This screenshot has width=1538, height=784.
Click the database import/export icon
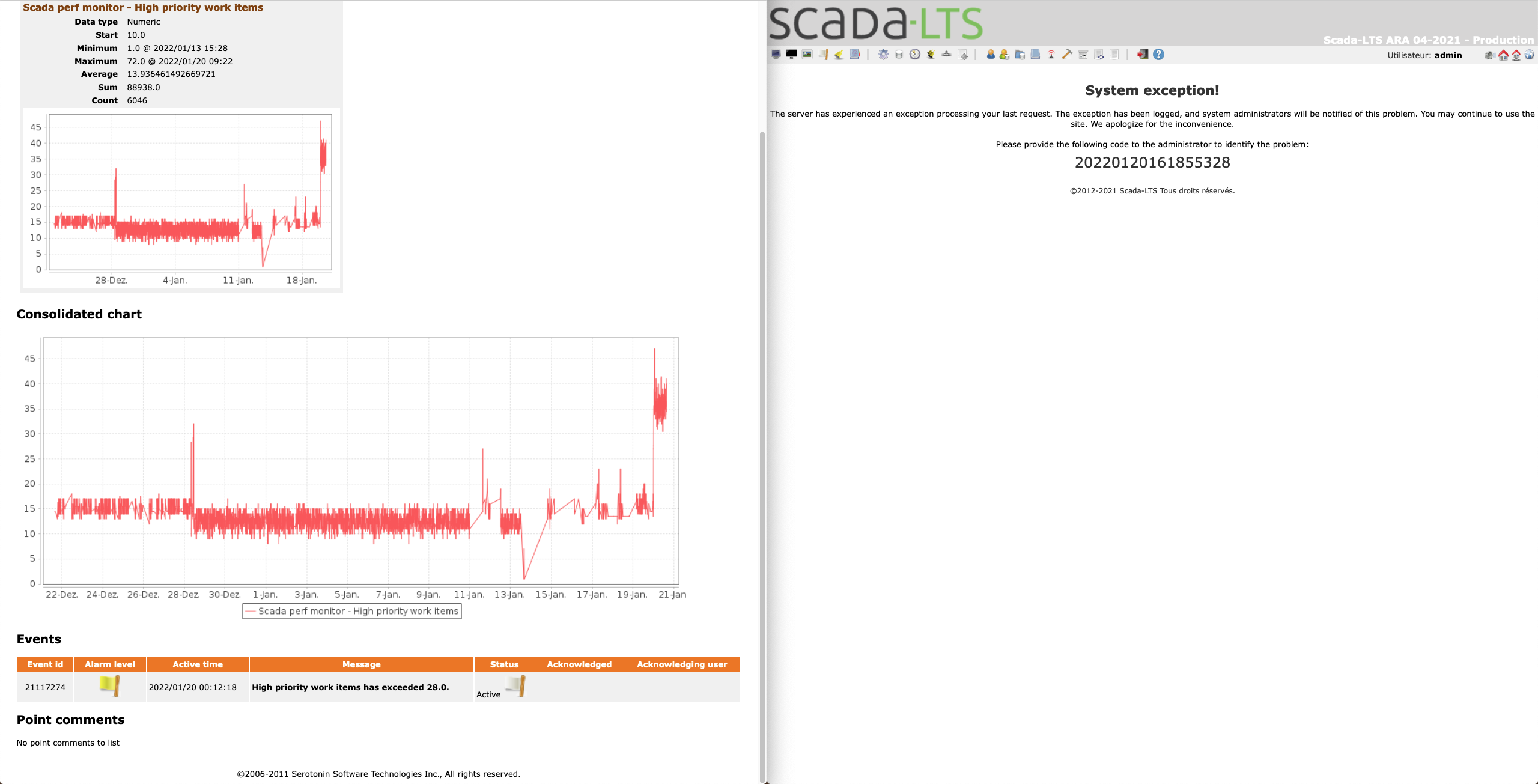coord(1021,55)
